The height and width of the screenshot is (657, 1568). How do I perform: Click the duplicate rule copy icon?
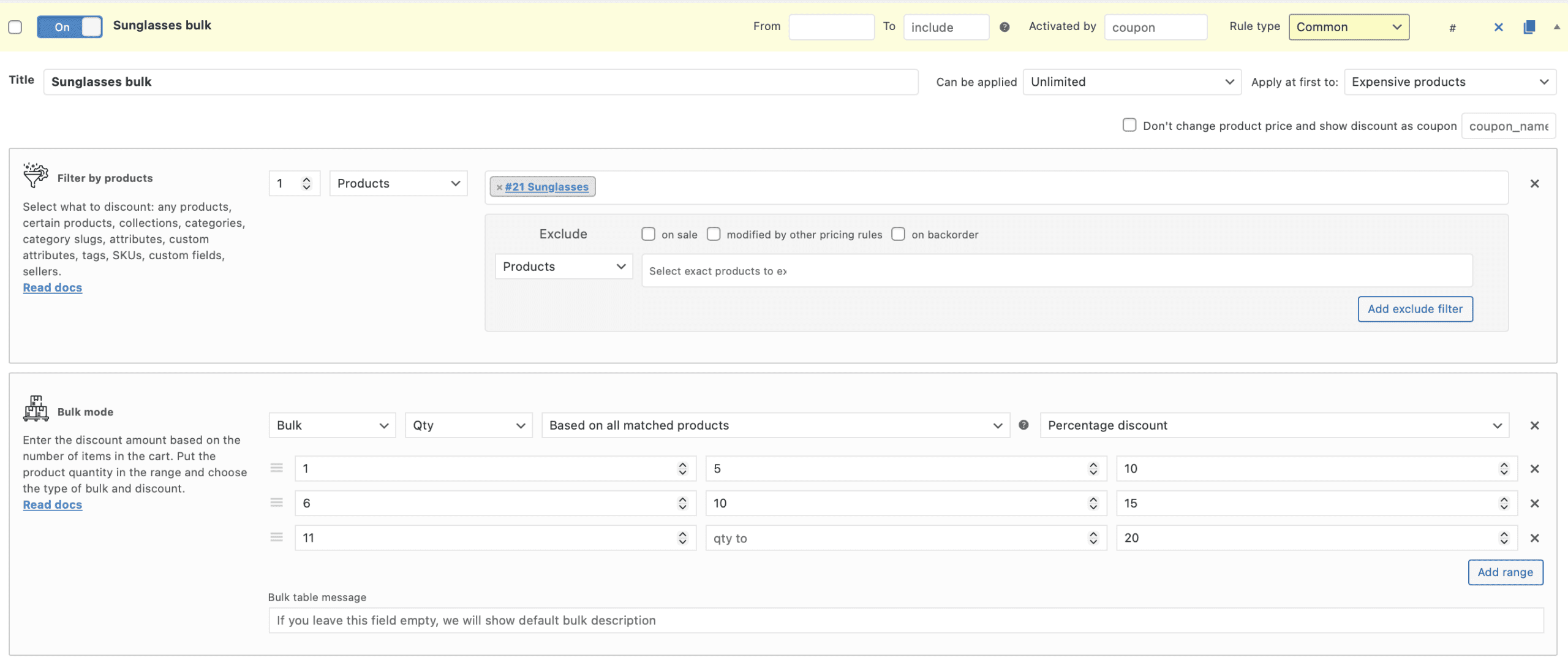click(1529, 27)
